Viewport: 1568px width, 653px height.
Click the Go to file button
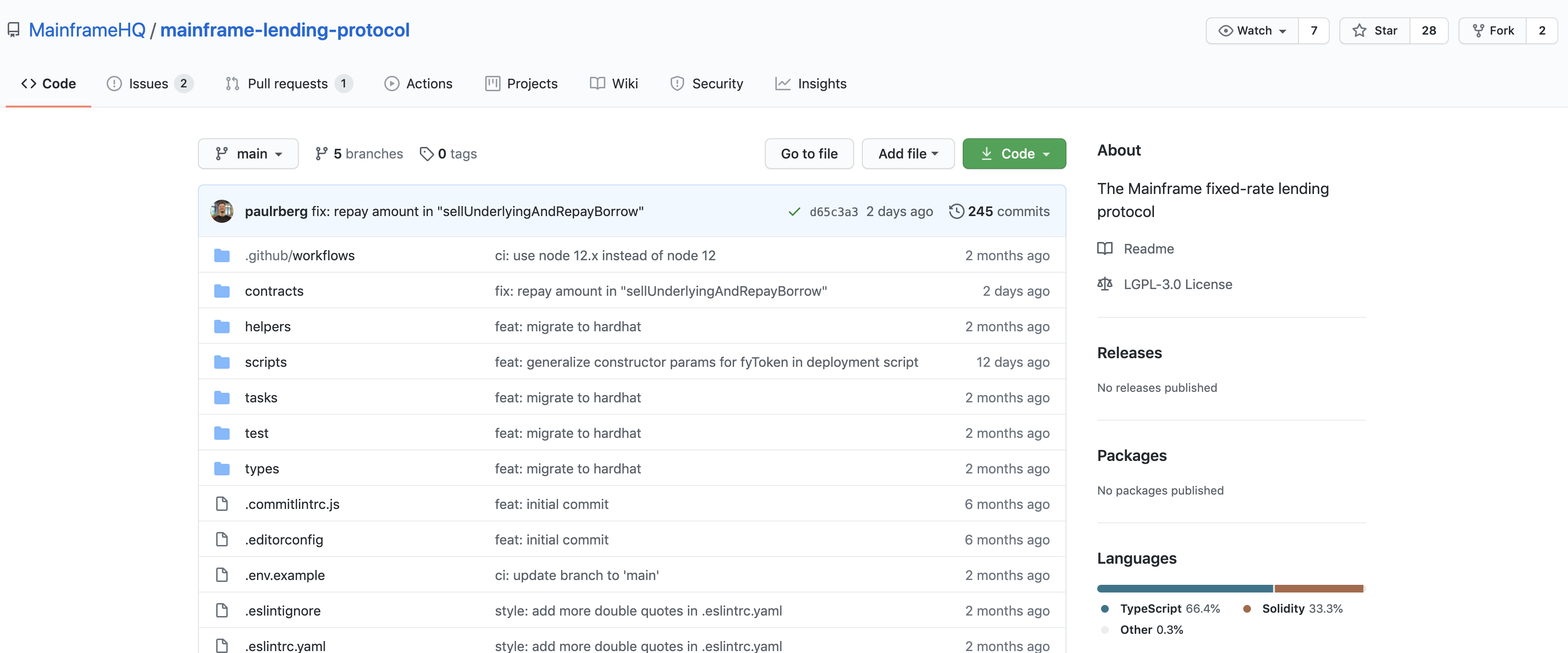pos(808,154)
